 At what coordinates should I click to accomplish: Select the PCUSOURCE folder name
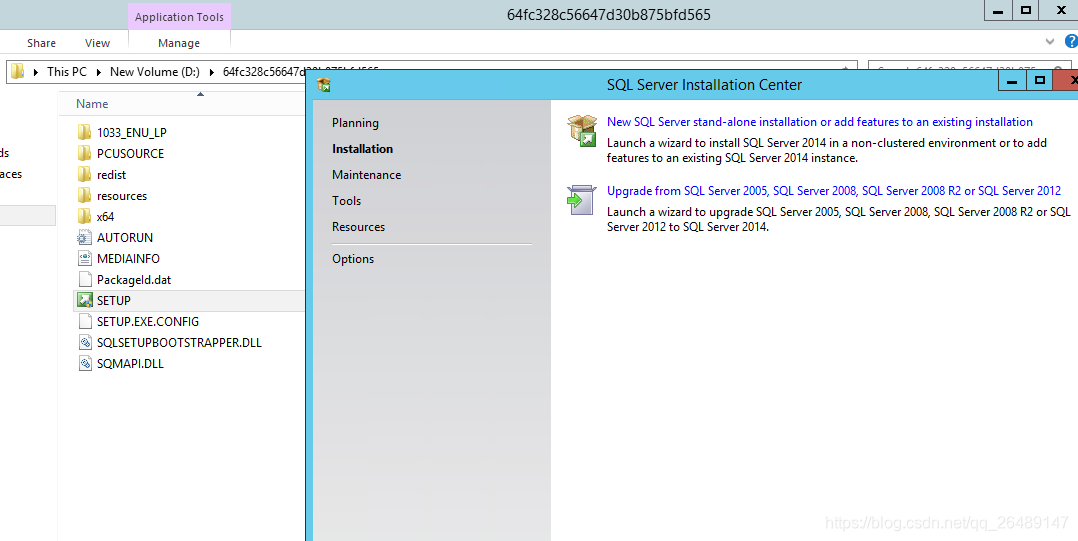(131, 153)
